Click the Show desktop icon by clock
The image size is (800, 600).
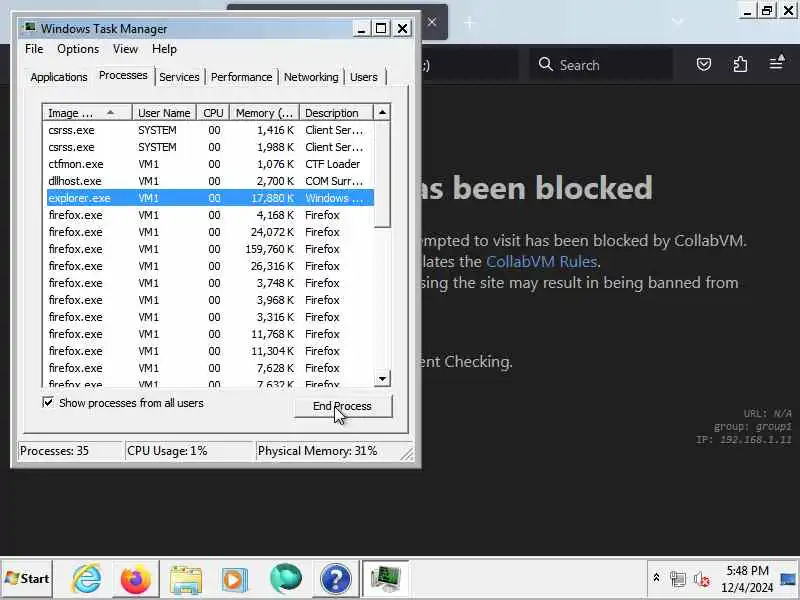pyautogui.click(x=788, y=579)
